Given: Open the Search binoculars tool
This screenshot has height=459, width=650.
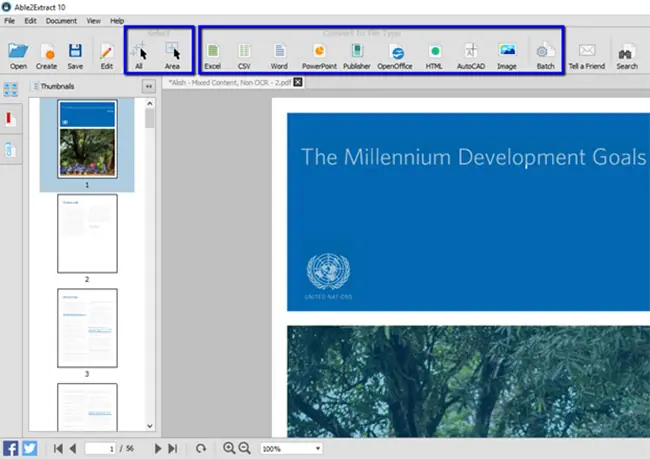Looking at the screenshot, I should coord(627,56).
